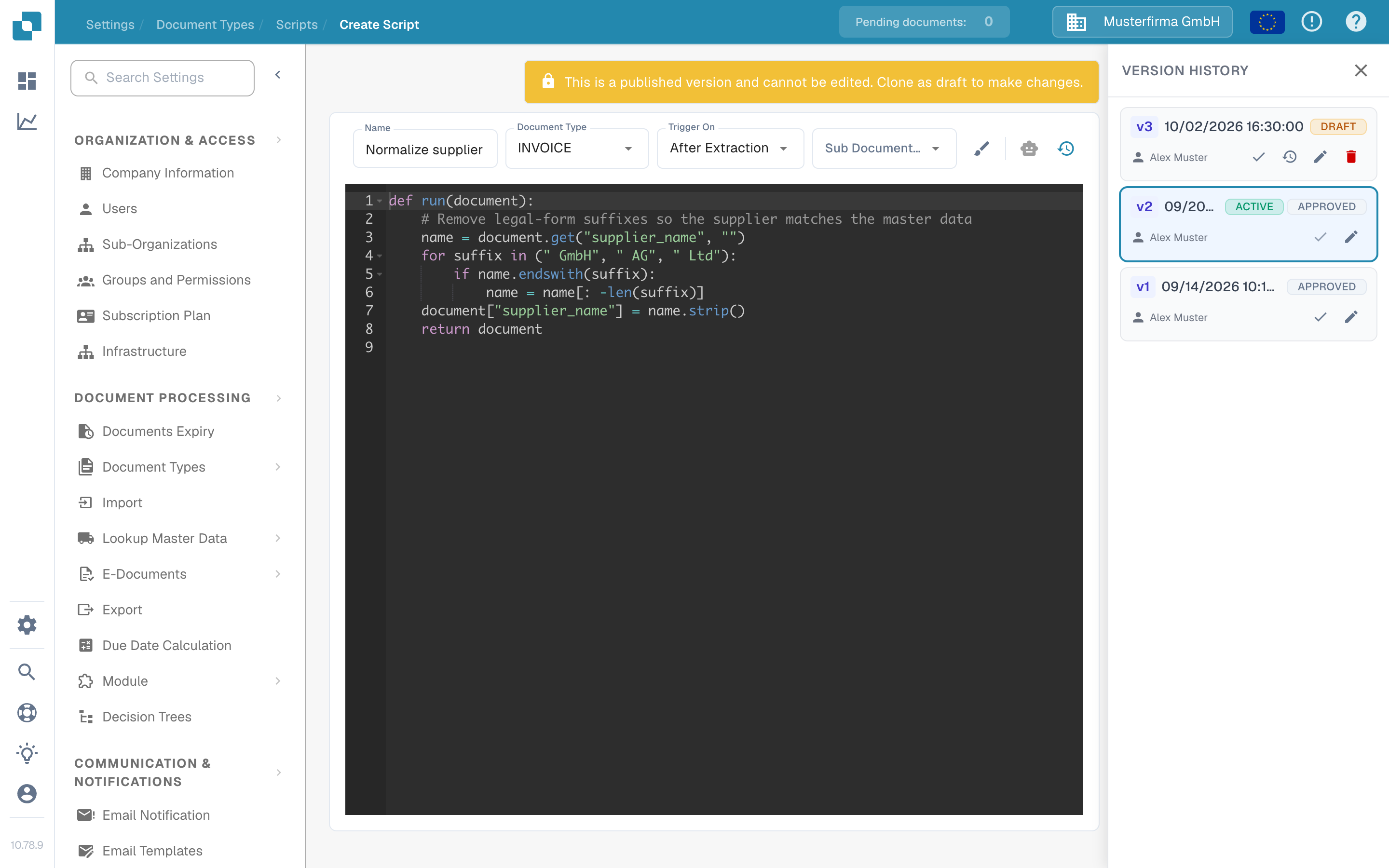Click the Pending documents counter
The height and width of the screenshot is (868, 1389).
924,22
